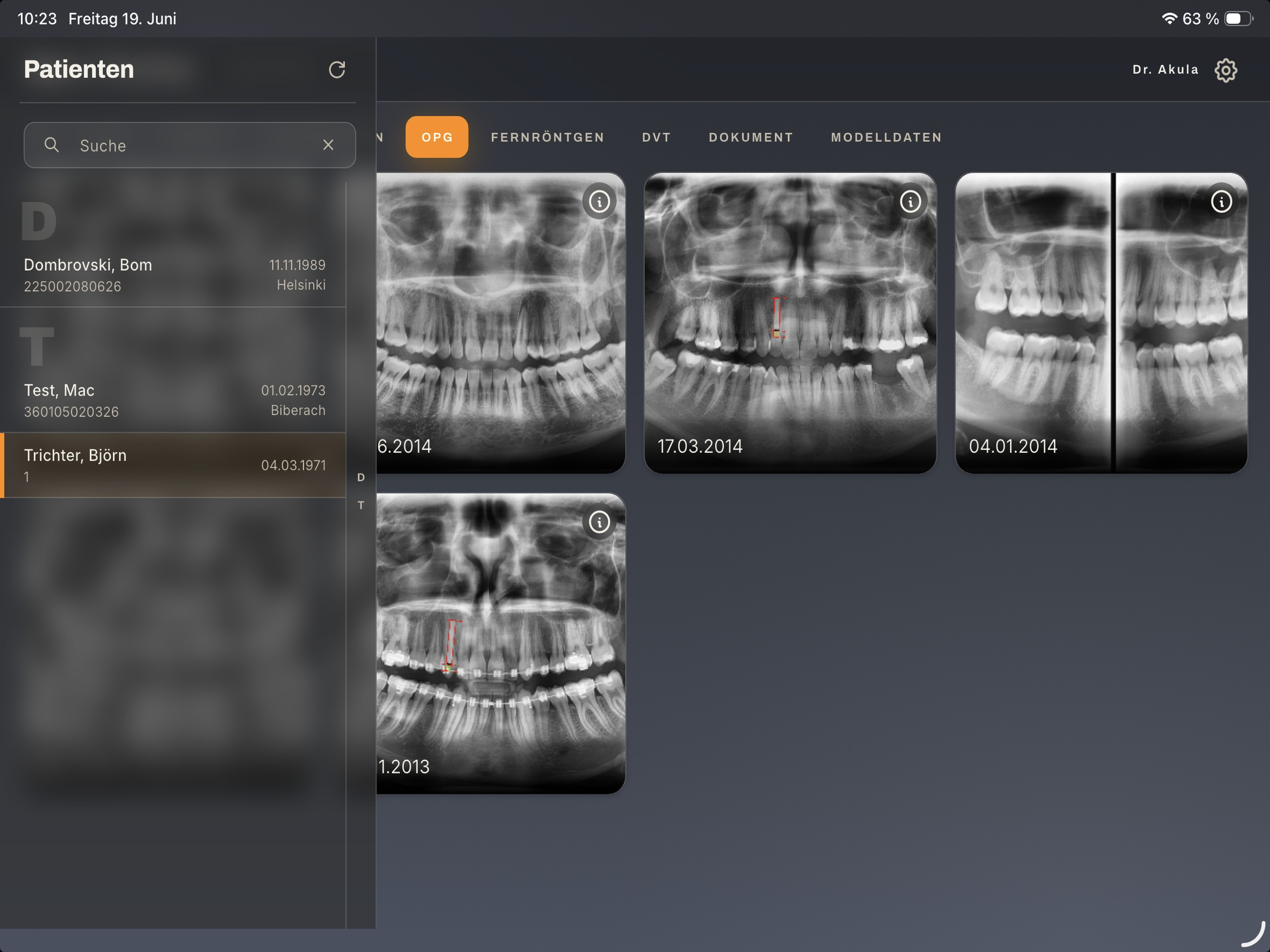Focus the Suche search input
Viewport: 1270px width, 952px height.
(190, 145)
